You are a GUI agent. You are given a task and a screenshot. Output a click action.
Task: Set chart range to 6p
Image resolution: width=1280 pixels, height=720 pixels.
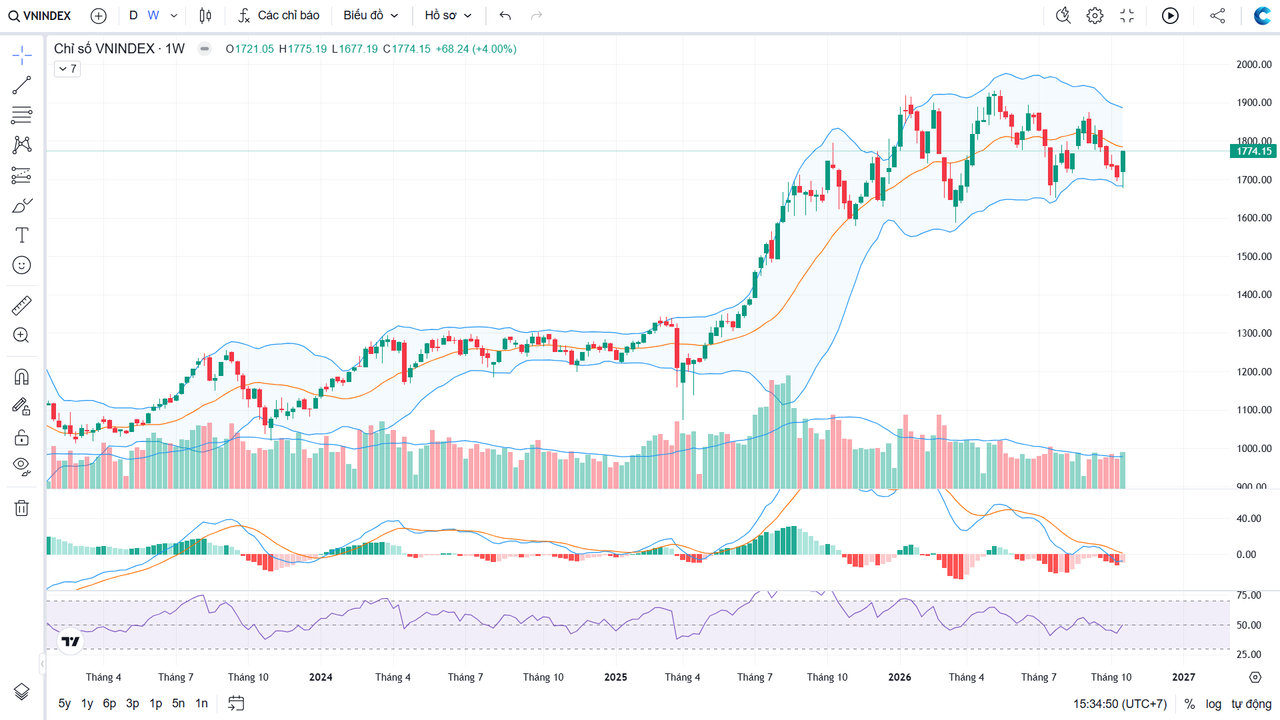pos(110,704)
